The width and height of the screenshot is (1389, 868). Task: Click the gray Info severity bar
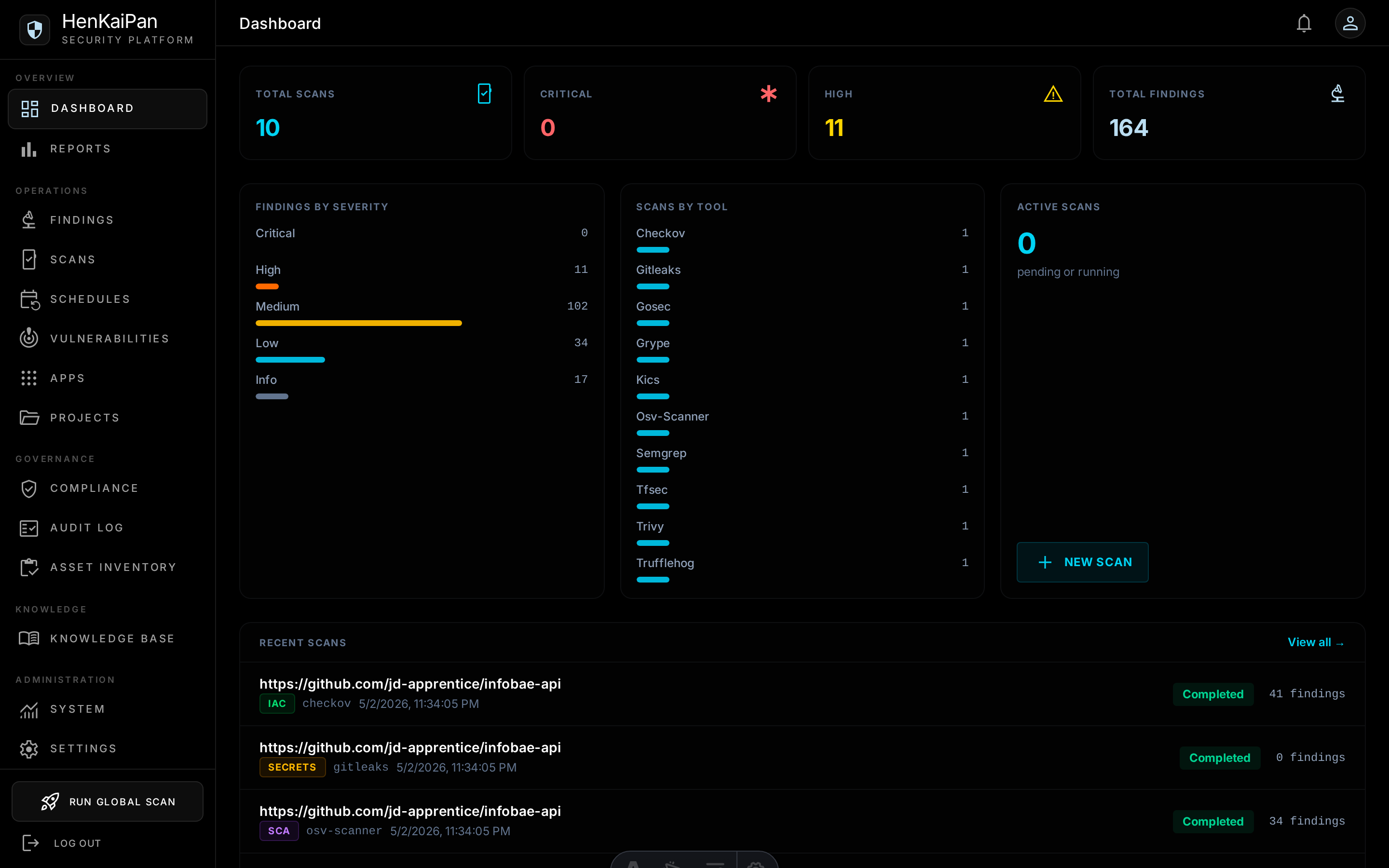(x=272, y=397)
